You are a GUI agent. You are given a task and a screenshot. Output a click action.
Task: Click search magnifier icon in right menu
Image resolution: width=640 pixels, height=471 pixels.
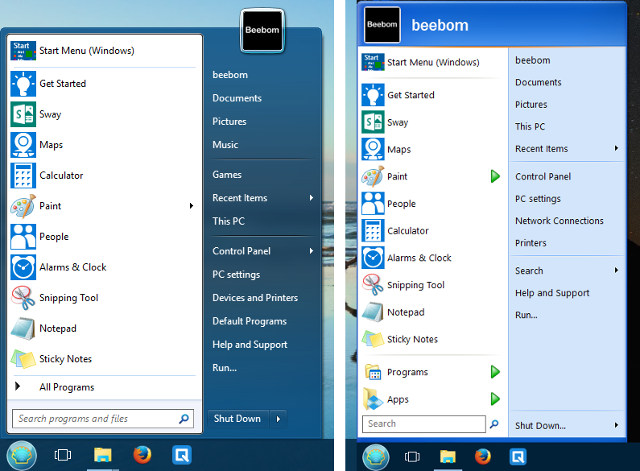(x=494, y=424)
